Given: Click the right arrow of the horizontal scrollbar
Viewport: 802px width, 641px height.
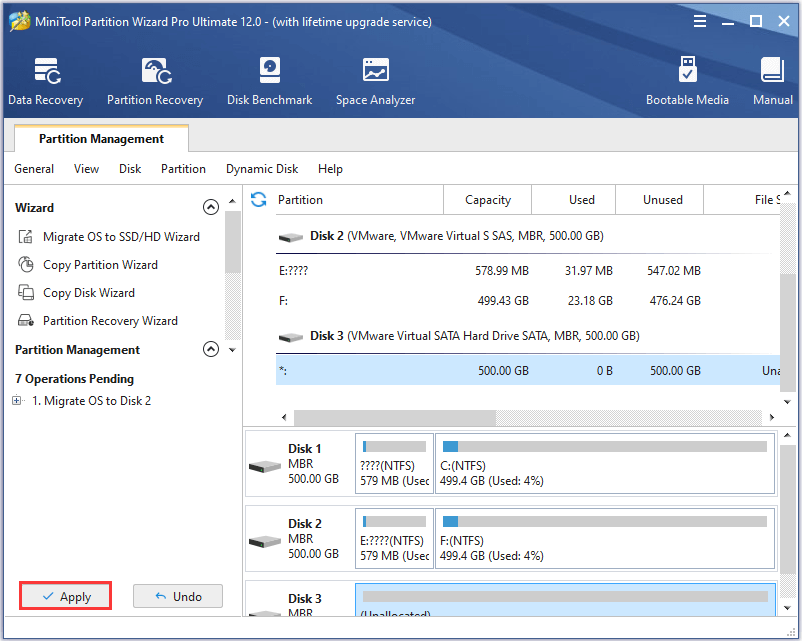Looking at the screenshot, I should (x=772, y=417).
